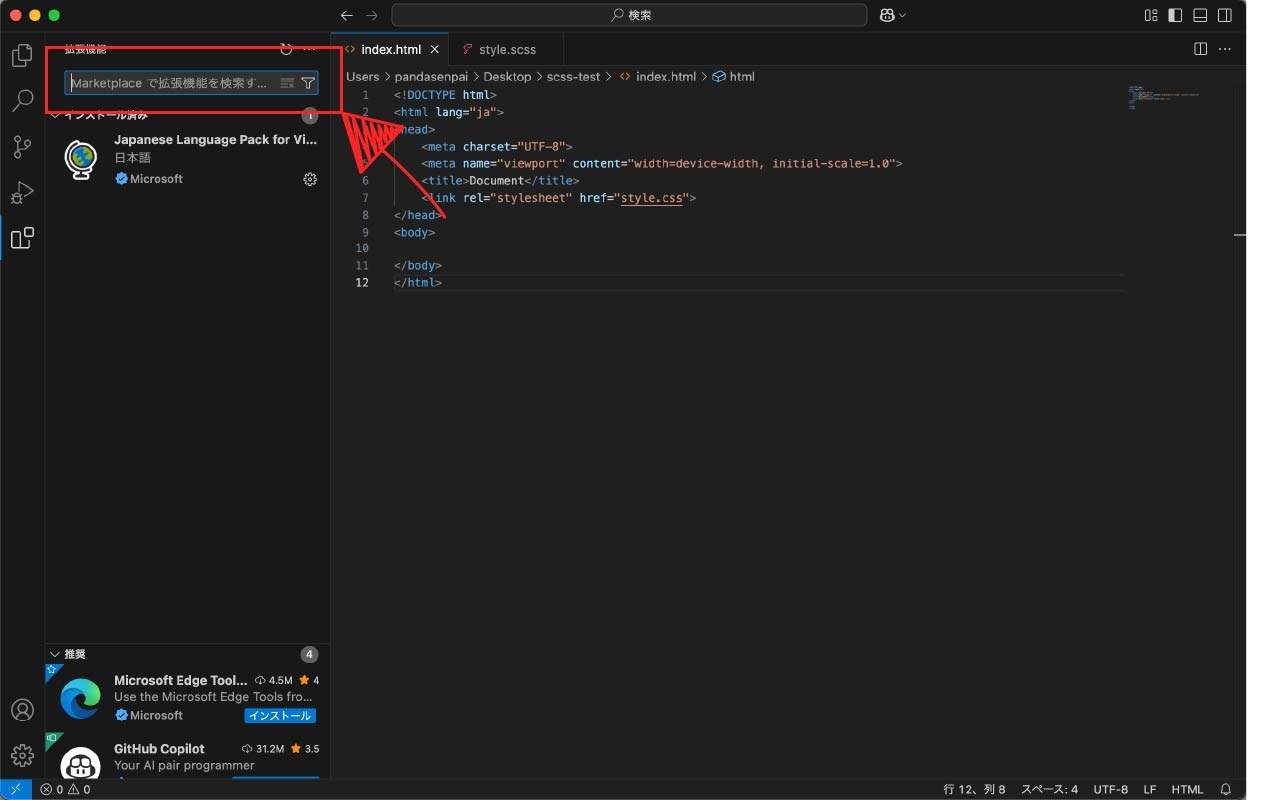Screen dimensions: 1280x800
Task: Open scss-test breadcrumb segment
Action: click(573, 76)
